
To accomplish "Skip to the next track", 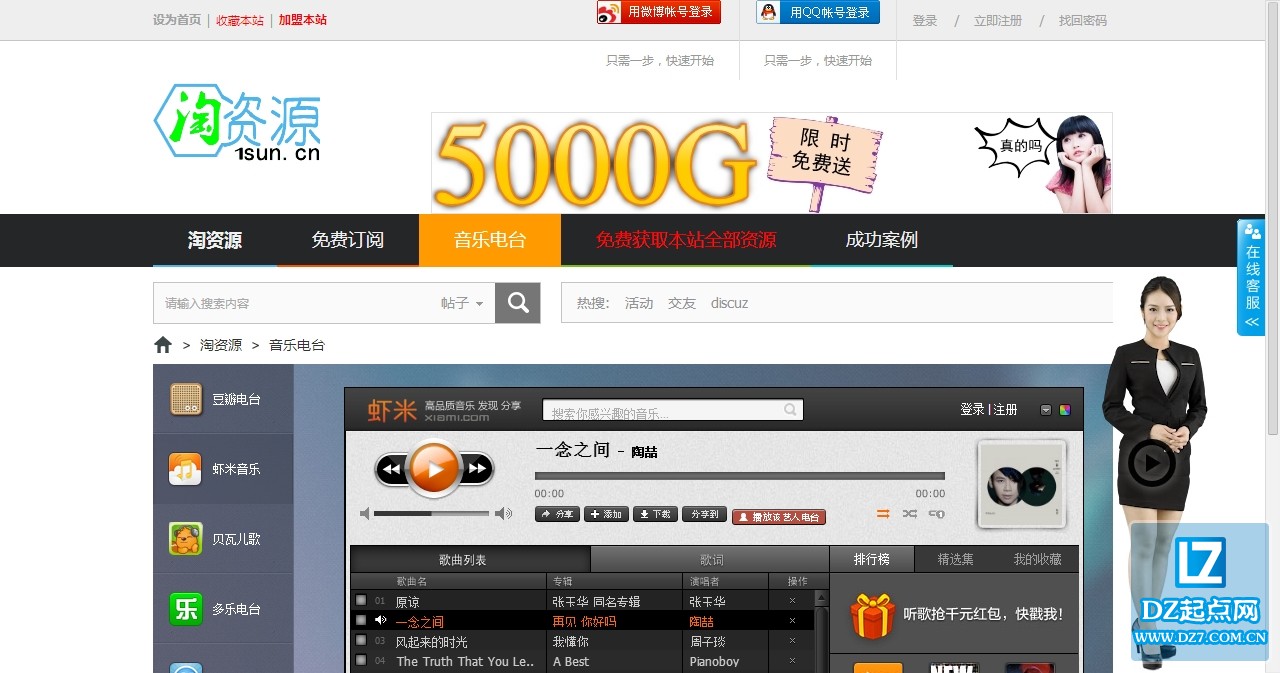I will tap(477, 468).
